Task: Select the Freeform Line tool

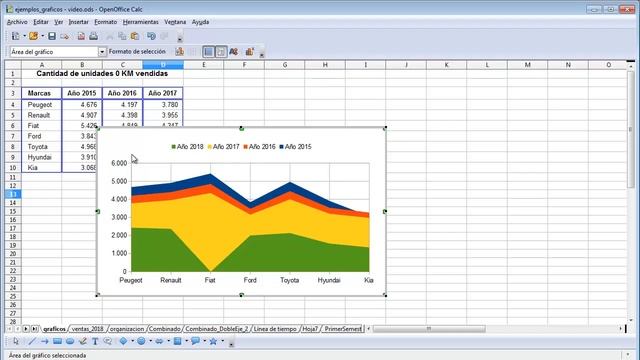Action: tap(82, 341)
